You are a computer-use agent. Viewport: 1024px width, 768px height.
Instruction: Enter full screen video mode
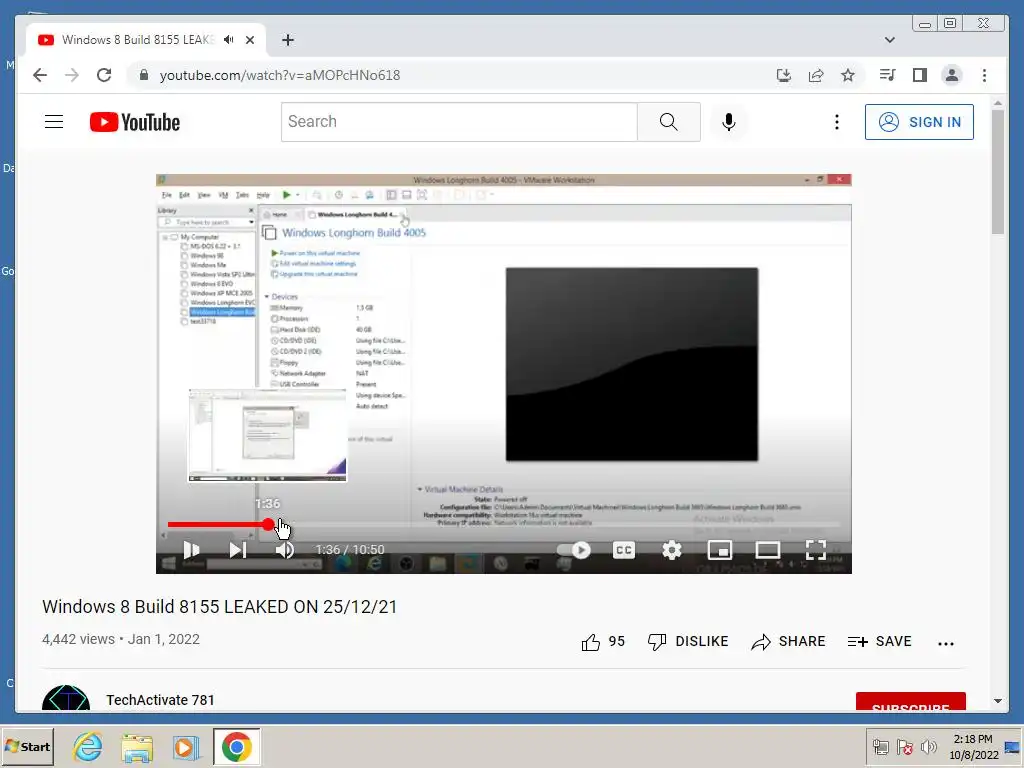816,550
